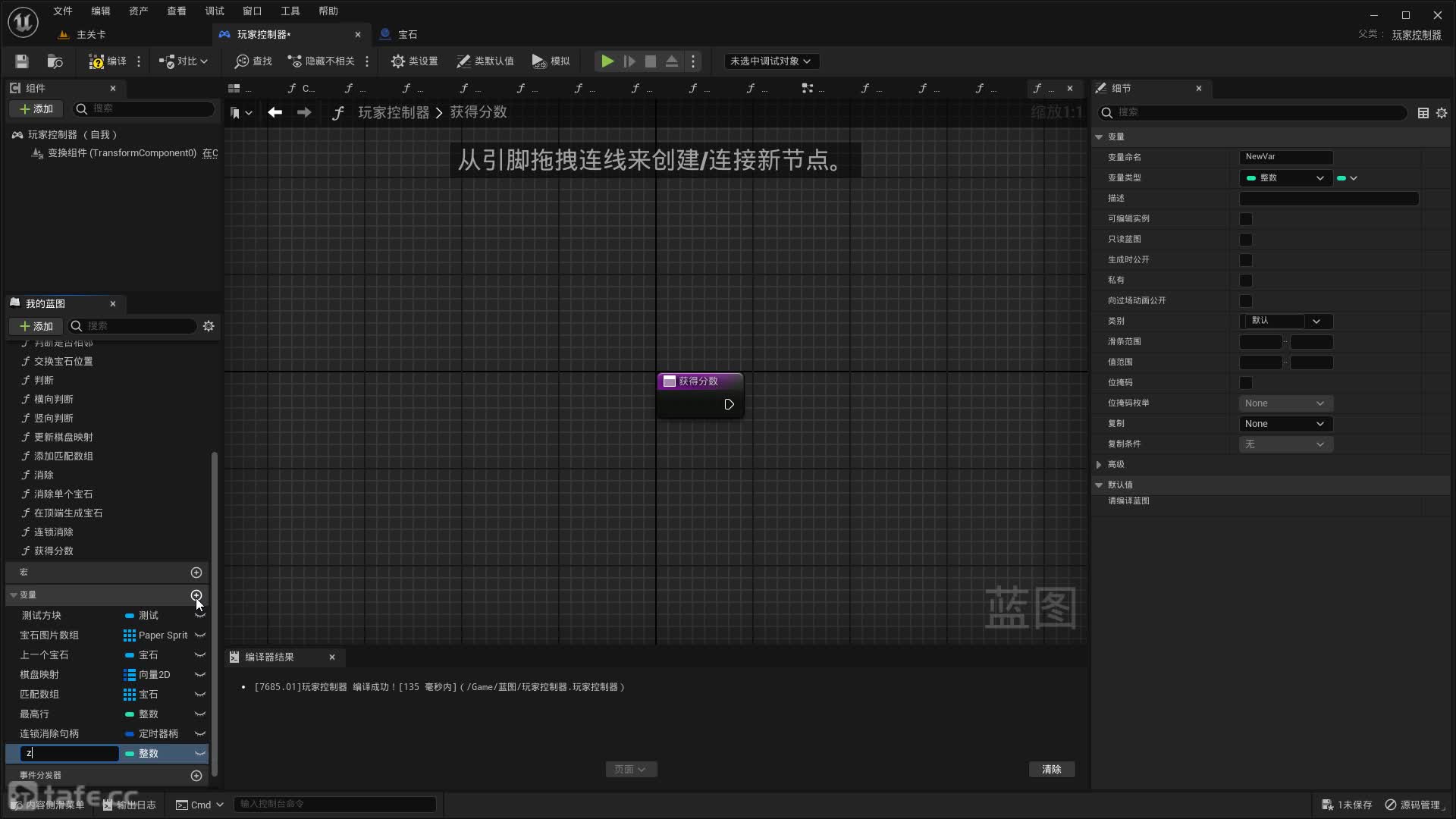Toggle 可编辑实例 checkbox
The width and height of the screenshot is (1456, 819).
pyautogui.click(x=1246, y=219)
